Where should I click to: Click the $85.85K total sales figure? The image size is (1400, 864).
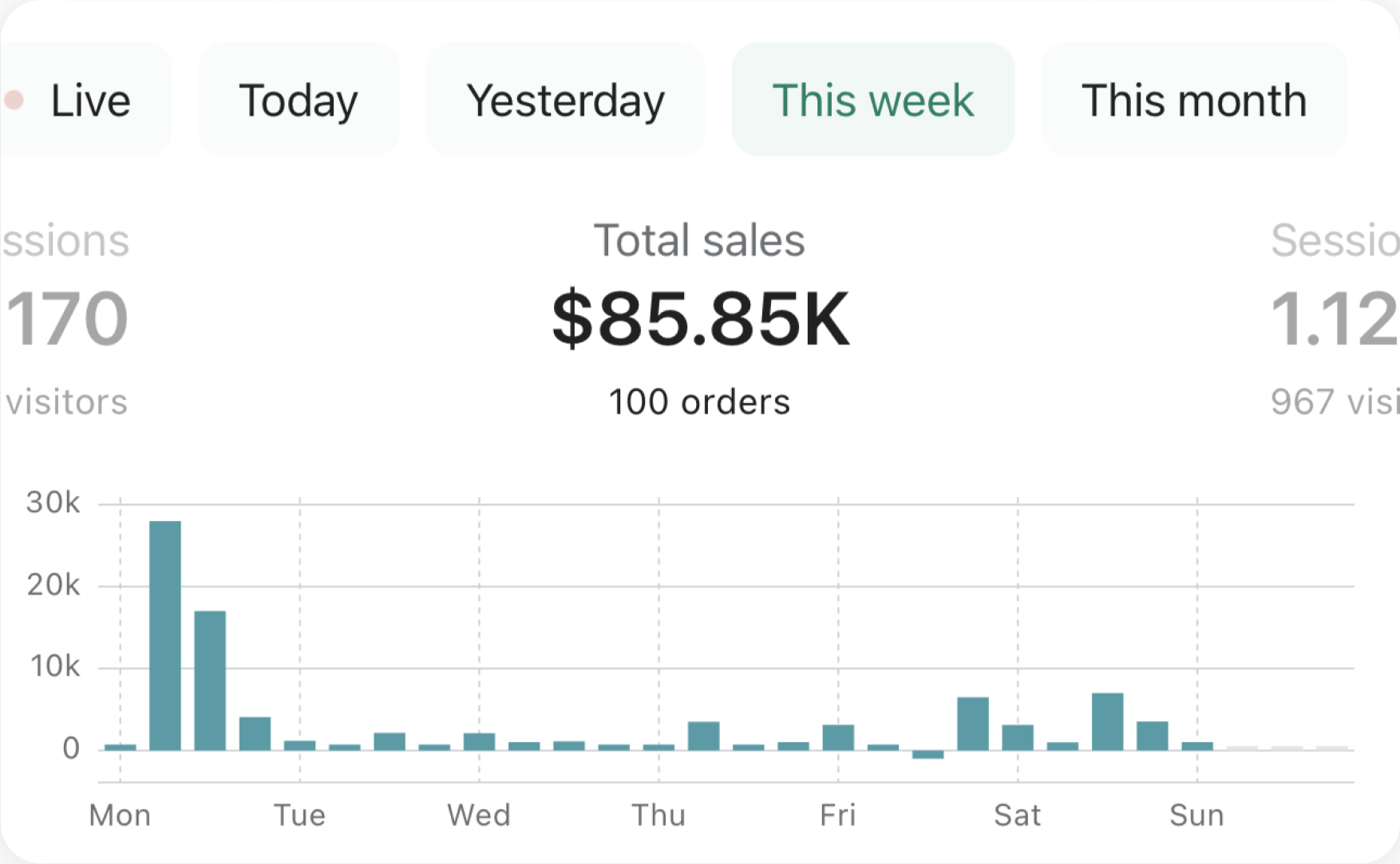point(700,319)
